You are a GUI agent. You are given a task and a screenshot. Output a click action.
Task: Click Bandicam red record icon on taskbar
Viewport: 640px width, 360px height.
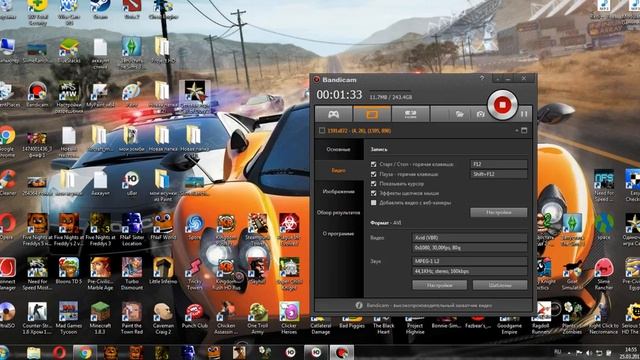[x=342, y=352]
